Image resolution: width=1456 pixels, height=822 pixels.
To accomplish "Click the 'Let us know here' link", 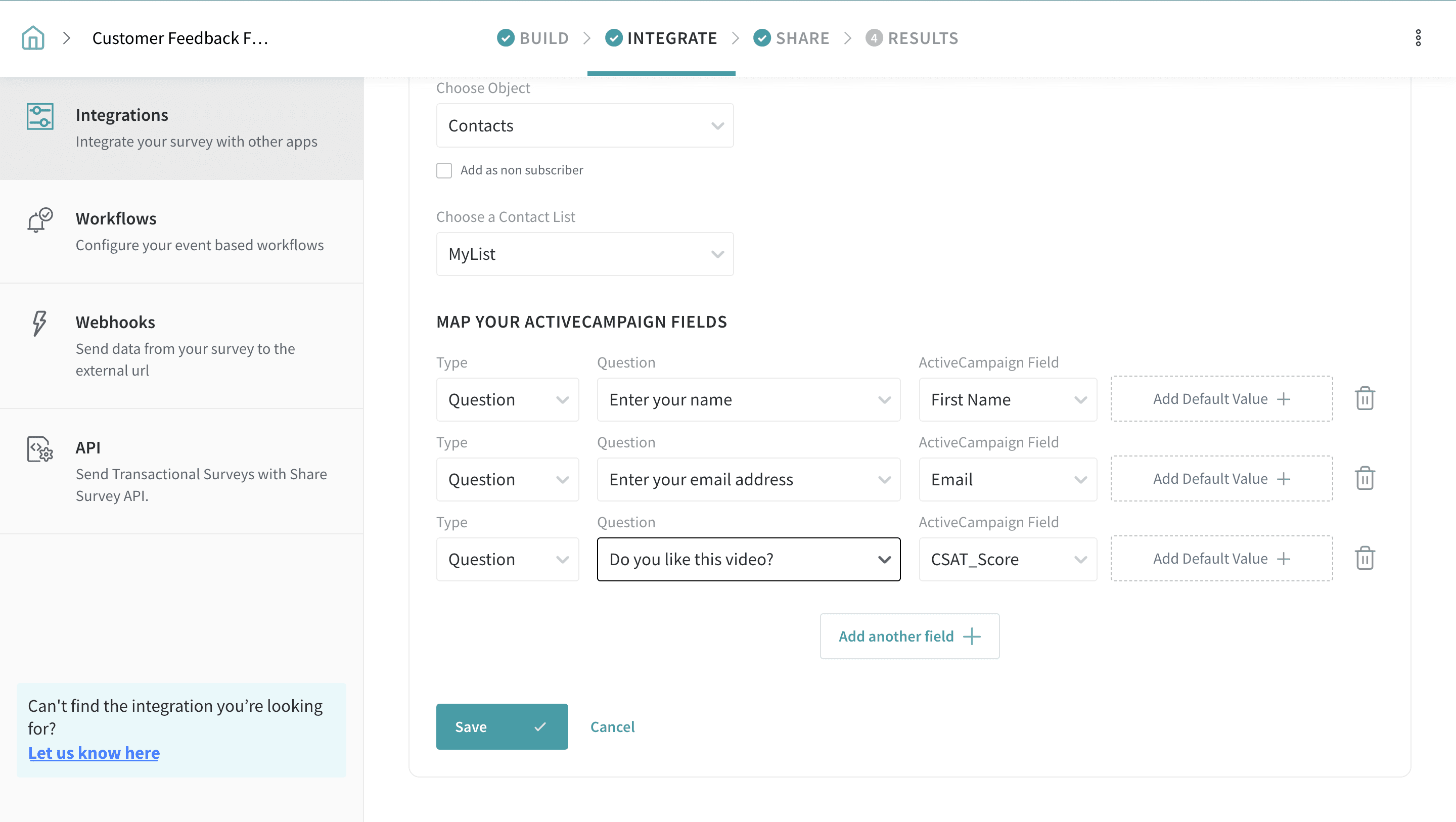I will pyautogui.click(x=94, y=752).
